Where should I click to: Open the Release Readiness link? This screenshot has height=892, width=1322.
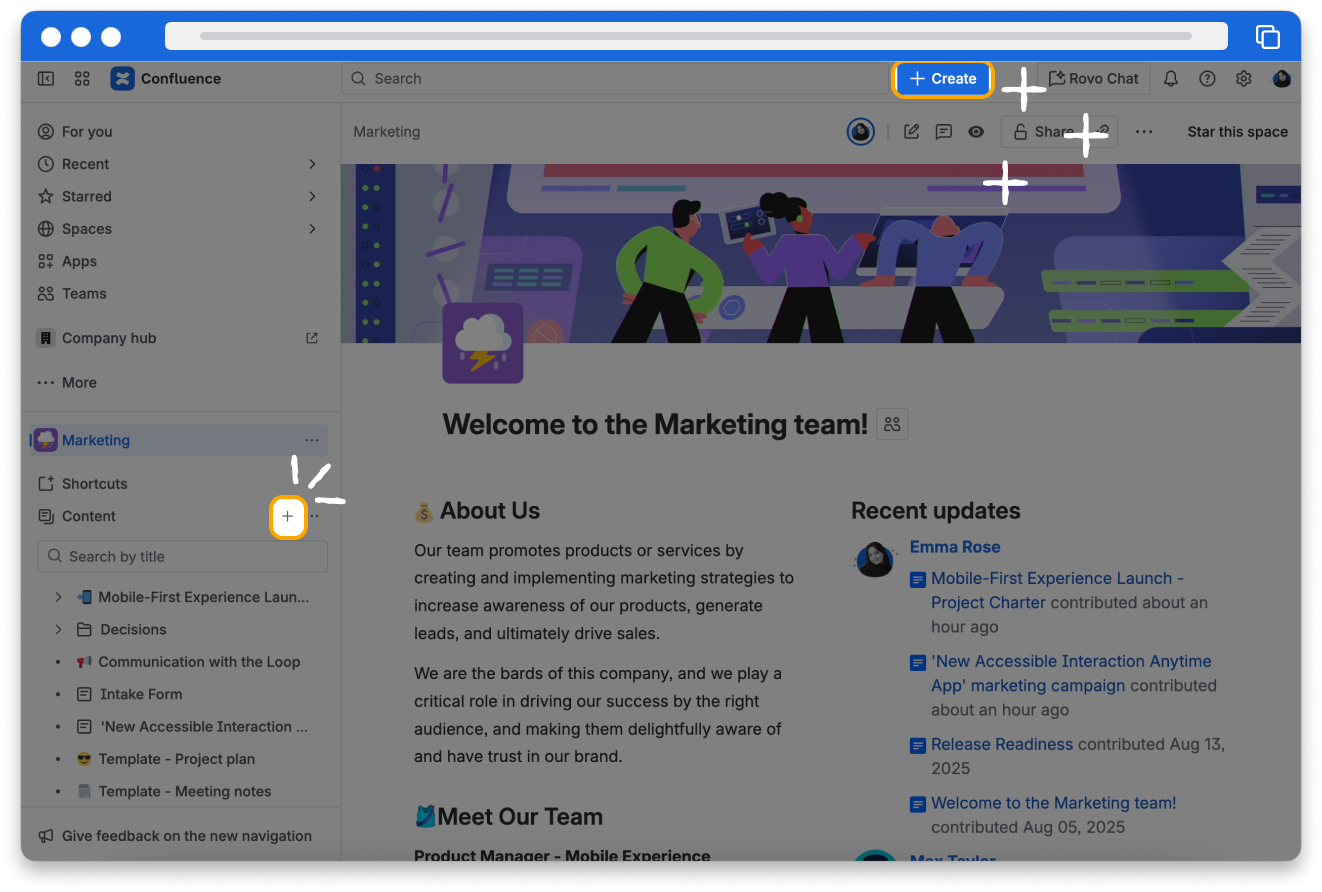pyautogui.click(x=1001, y=744)
